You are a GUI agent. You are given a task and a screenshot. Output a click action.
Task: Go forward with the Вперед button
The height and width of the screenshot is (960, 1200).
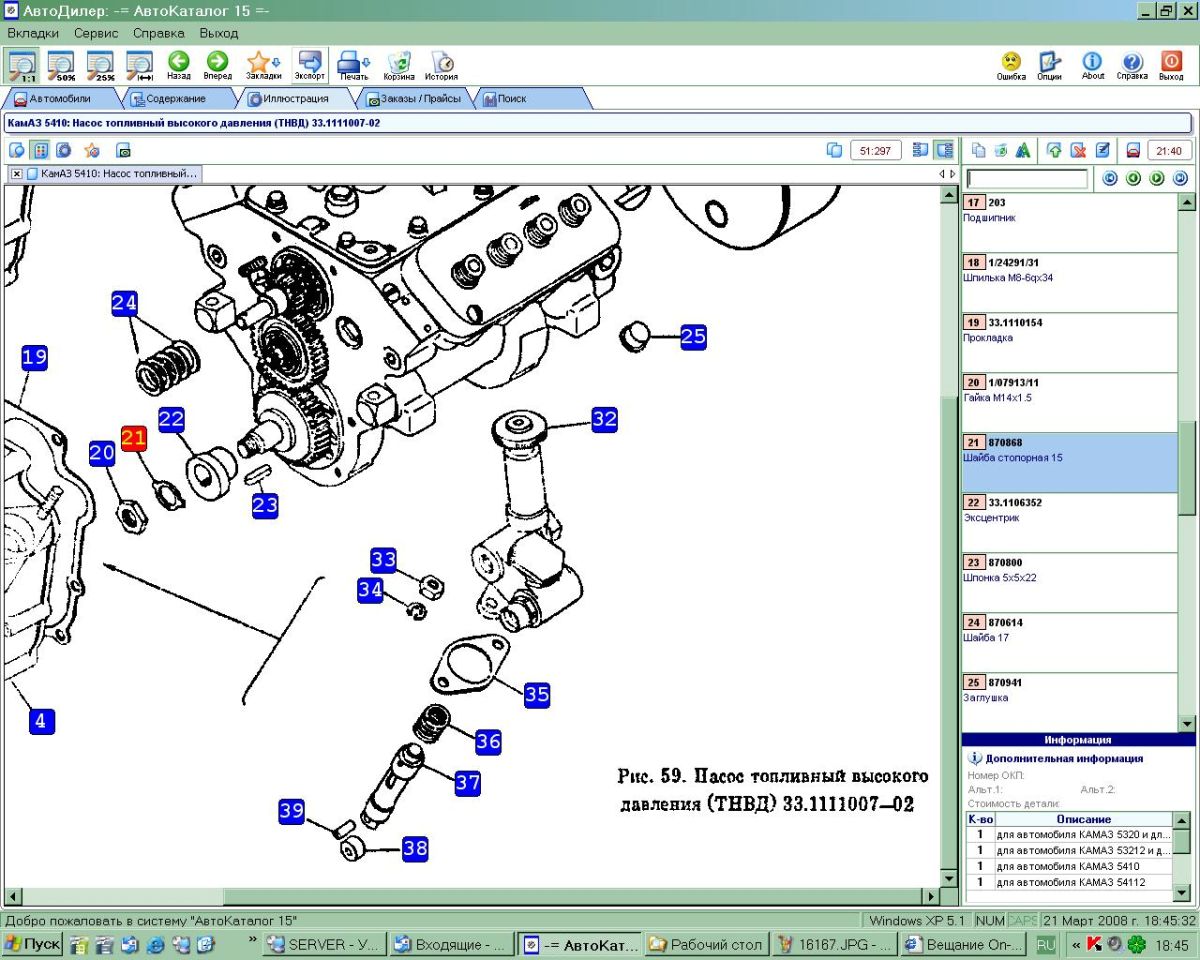217,65
